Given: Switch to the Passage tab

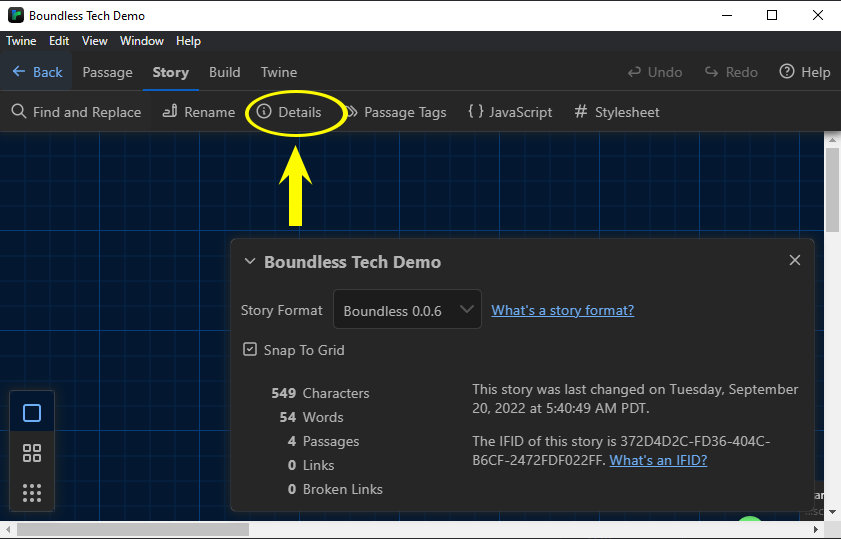Looking at the screenshot, I should pos(107,72).
